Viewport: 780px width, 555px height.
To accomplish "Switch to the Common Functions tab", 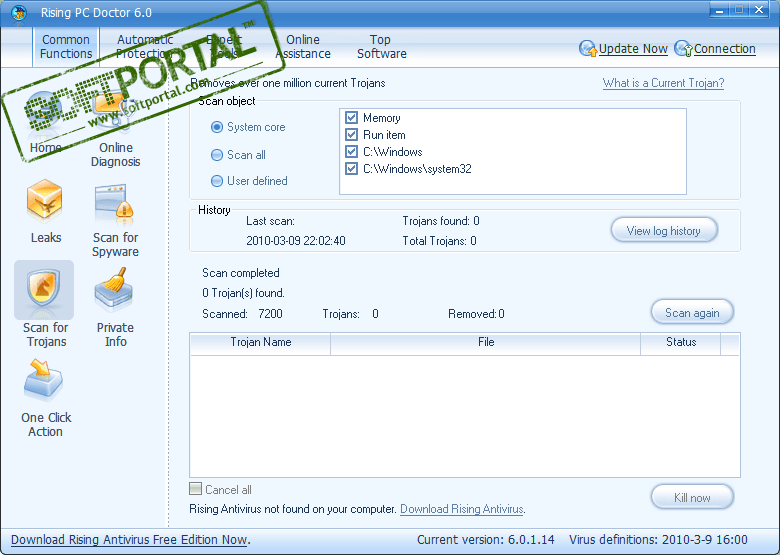I will click(66, 47).
